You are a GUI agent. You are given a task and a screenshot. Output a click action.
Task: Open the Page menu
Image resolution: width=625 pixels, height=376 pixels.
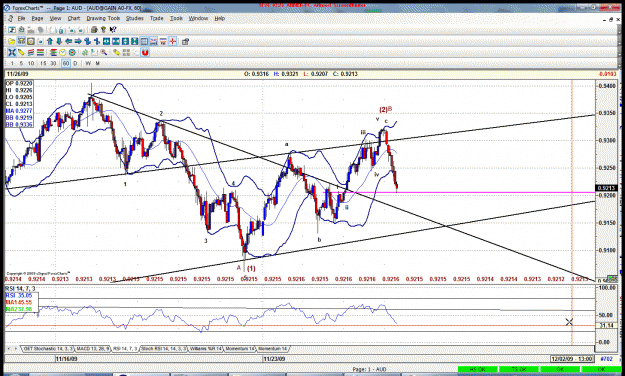[x=37, y=18]
